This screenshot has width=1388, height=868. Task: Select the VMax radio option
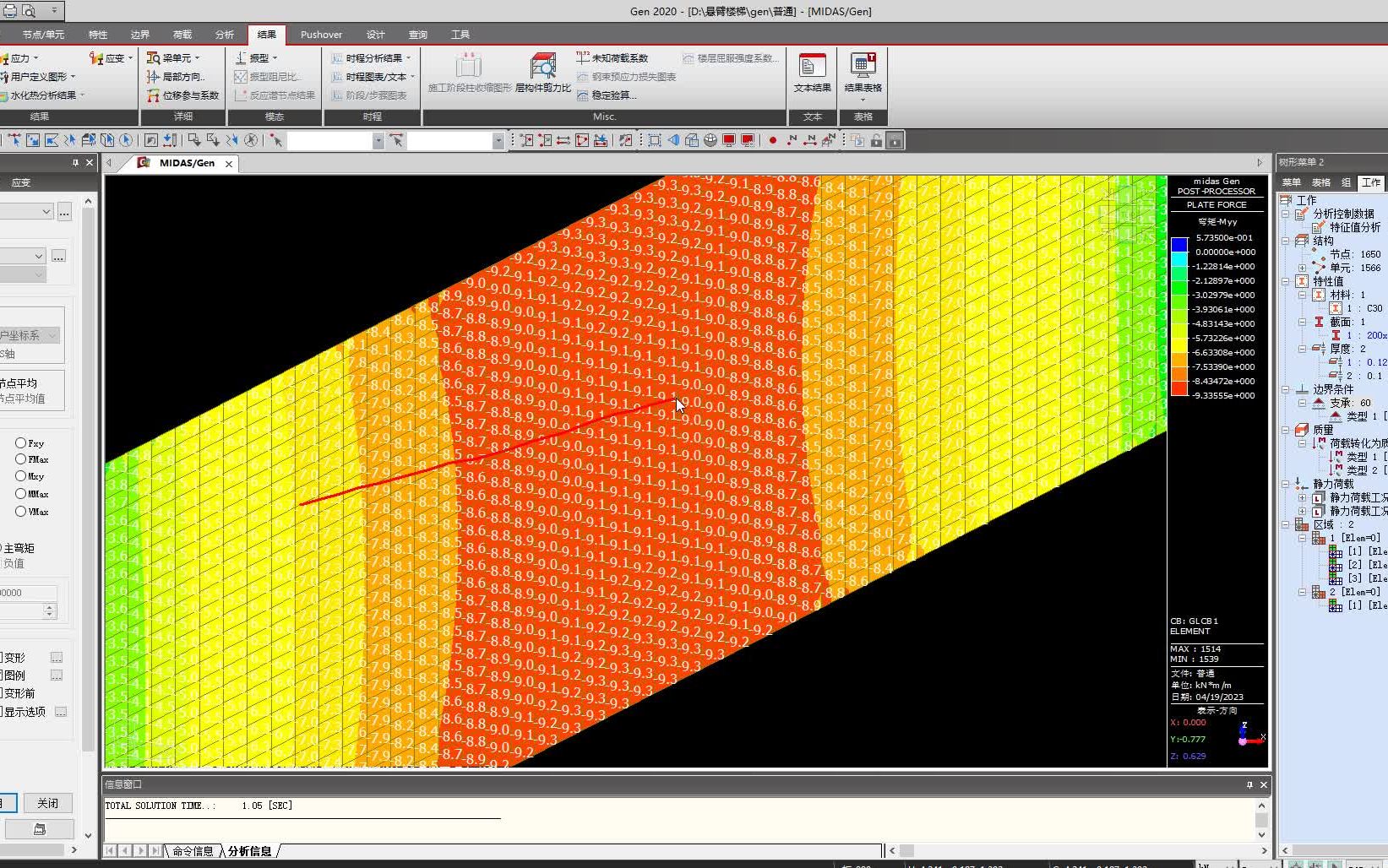(x=20, y=511)
